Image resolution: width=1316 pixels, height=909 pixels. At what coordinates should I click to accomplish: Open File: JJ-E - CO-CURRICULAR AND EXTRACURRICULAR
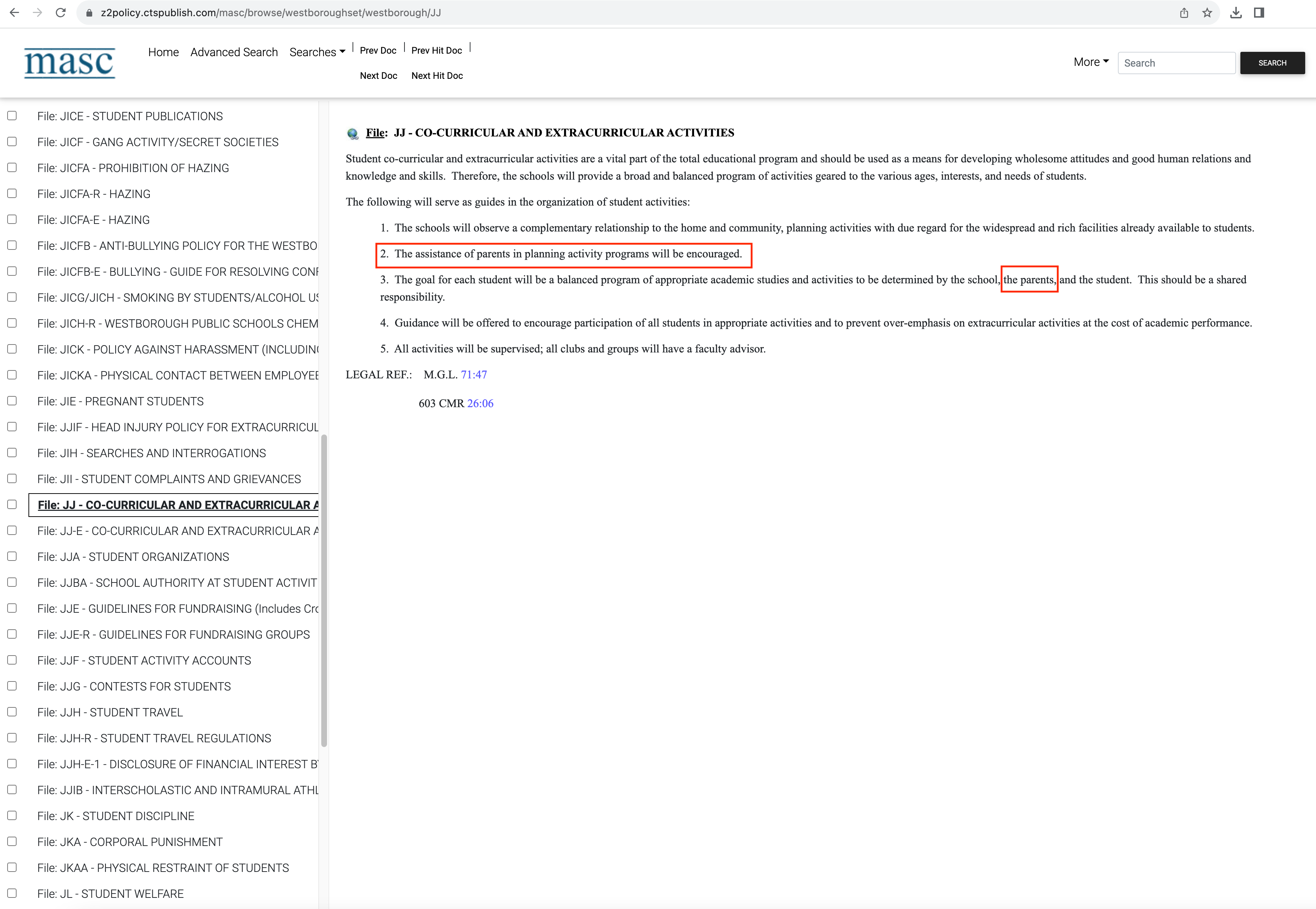pos(178,531)
